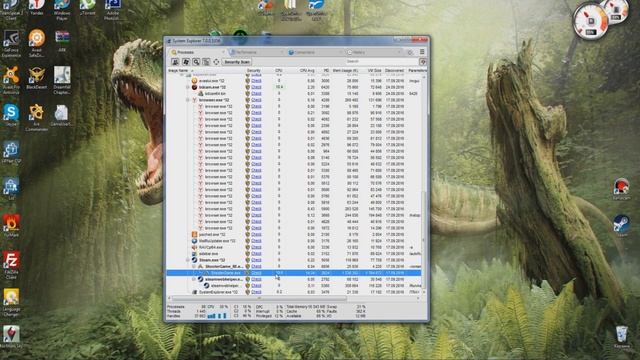The height and width of the screenshot is (360, 640).
Task: Open the Skype desktop shortcut
Action: [11, 115]
